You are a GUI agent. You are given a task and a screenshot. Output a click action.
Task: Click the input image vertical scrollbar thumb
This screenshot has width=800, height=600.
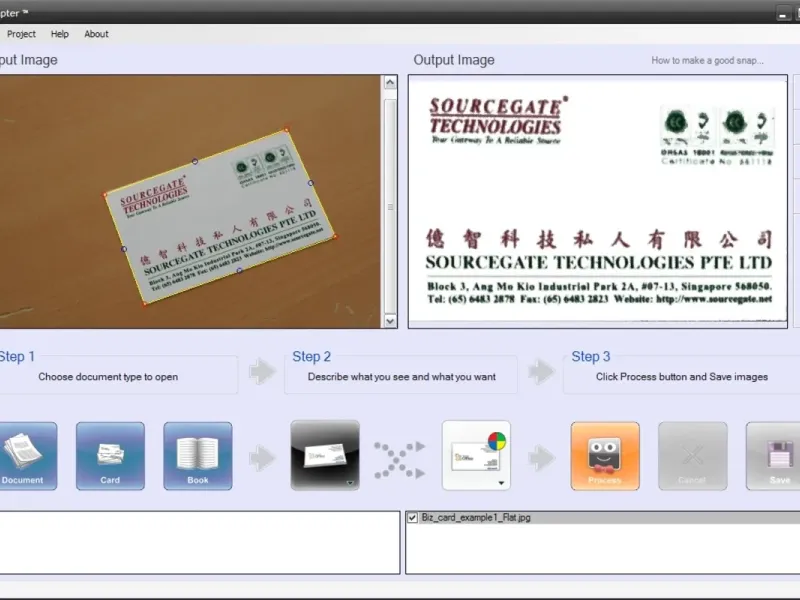pos(390,206)
